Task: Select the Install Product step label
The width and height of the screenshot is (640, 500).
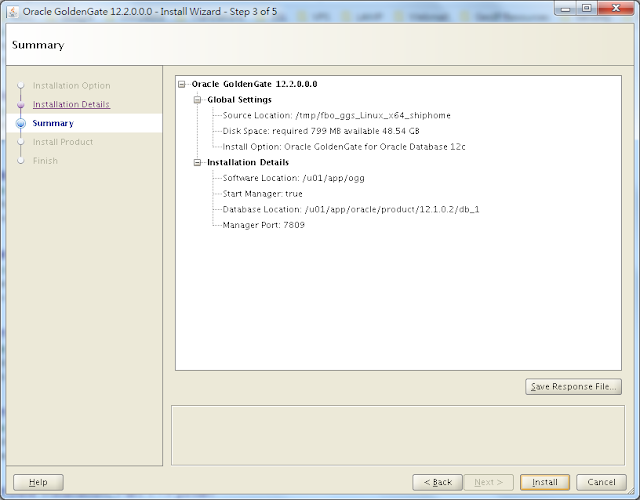Action: [x=63, y=142]
